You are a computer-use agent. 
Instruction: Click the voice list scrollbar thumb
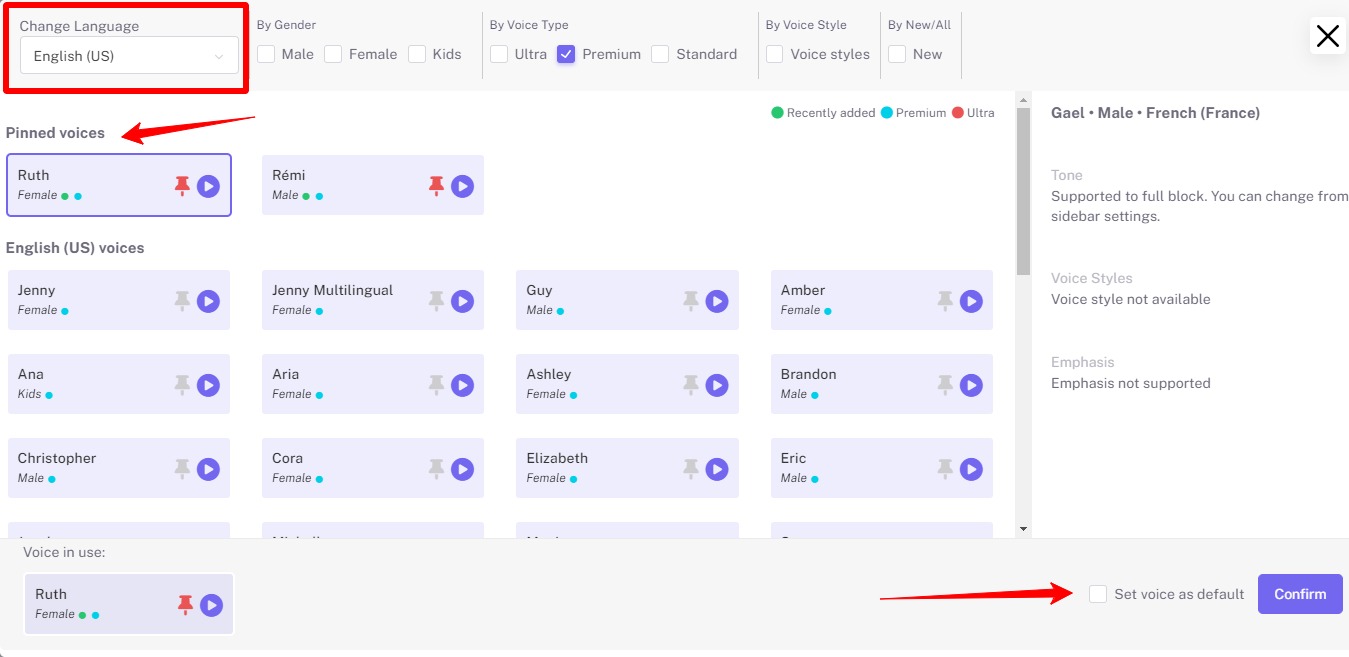tap(1023, 191)
